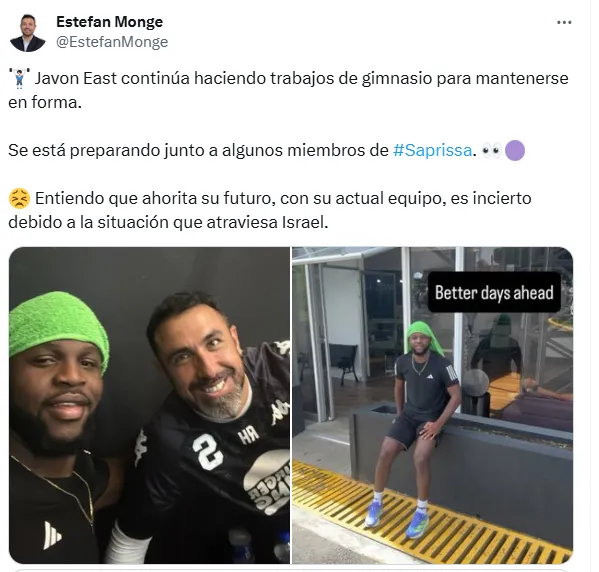Open the #Saprissa hashtag
This screenshot has height=572, width=599.
[432, 150]
